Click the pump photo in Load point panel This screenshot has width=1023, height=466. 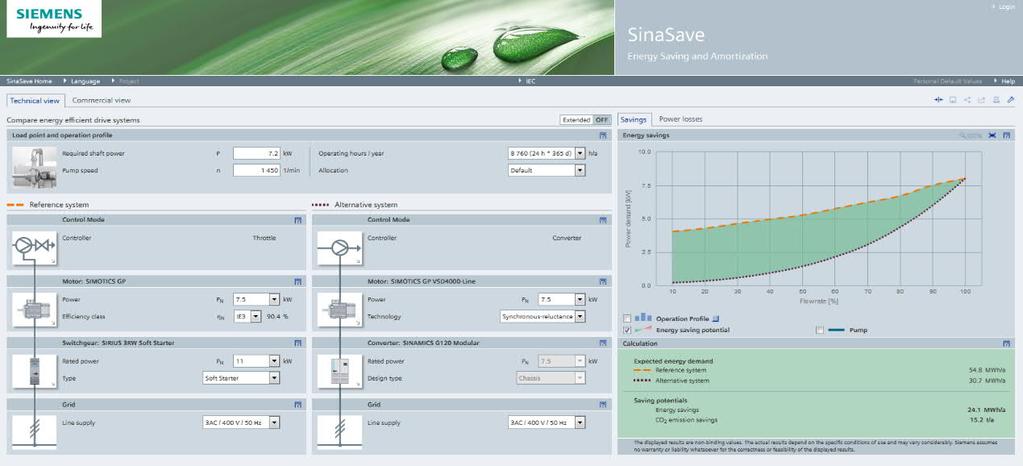point(34,167)
